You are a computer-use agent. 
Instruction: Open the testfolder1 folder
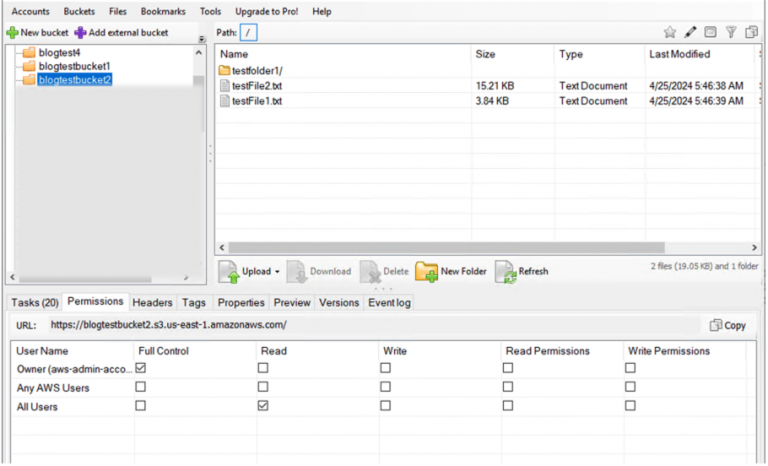[257, 70]
